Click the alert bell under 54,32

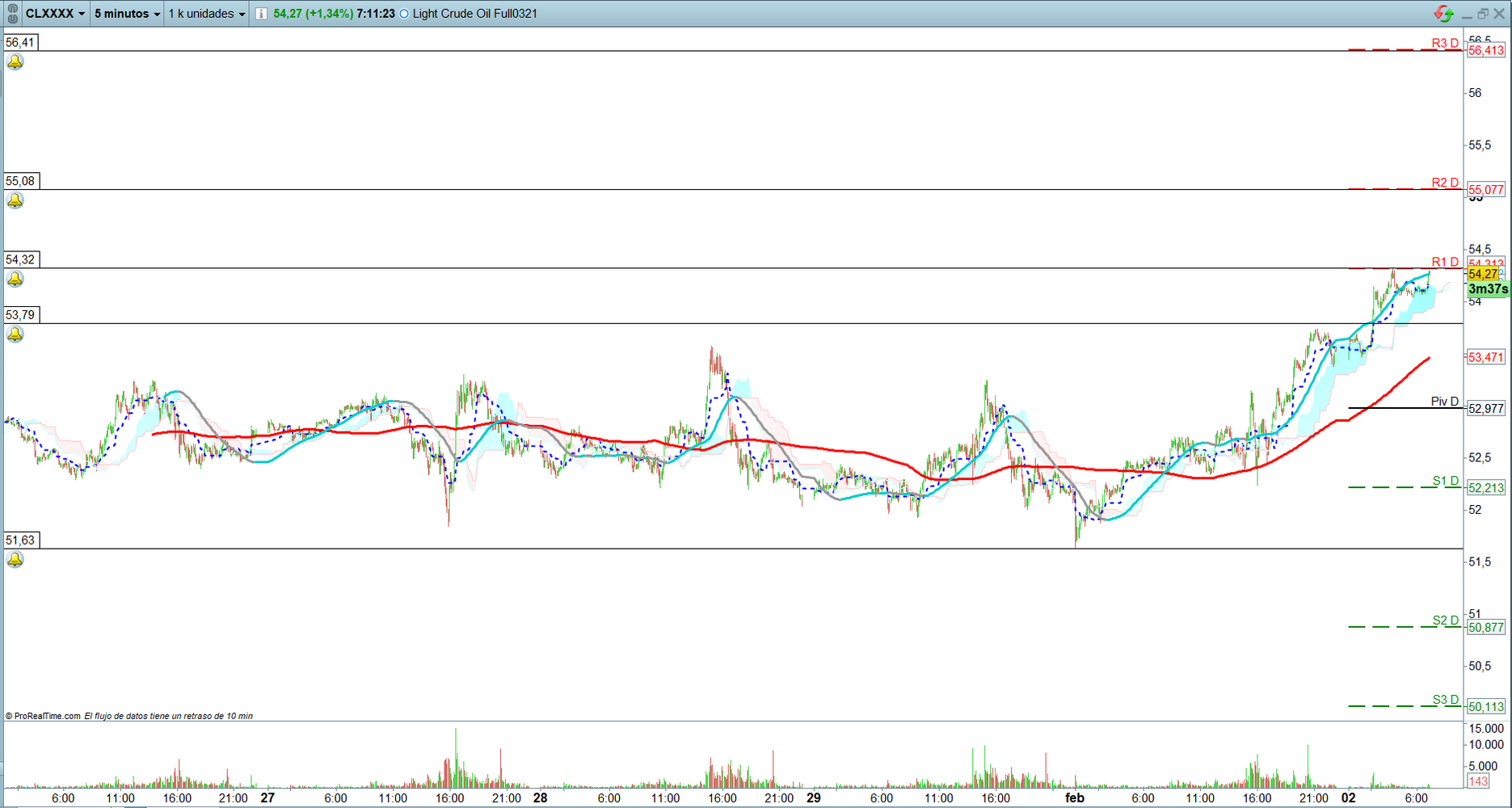(x=15, y=280)
